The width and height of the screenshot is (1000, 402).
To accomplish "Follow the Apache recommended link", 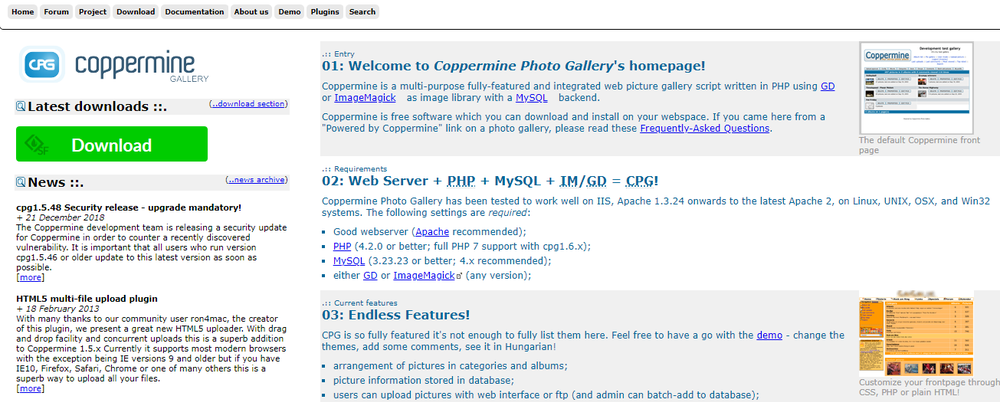I will [x=432, y=232].
